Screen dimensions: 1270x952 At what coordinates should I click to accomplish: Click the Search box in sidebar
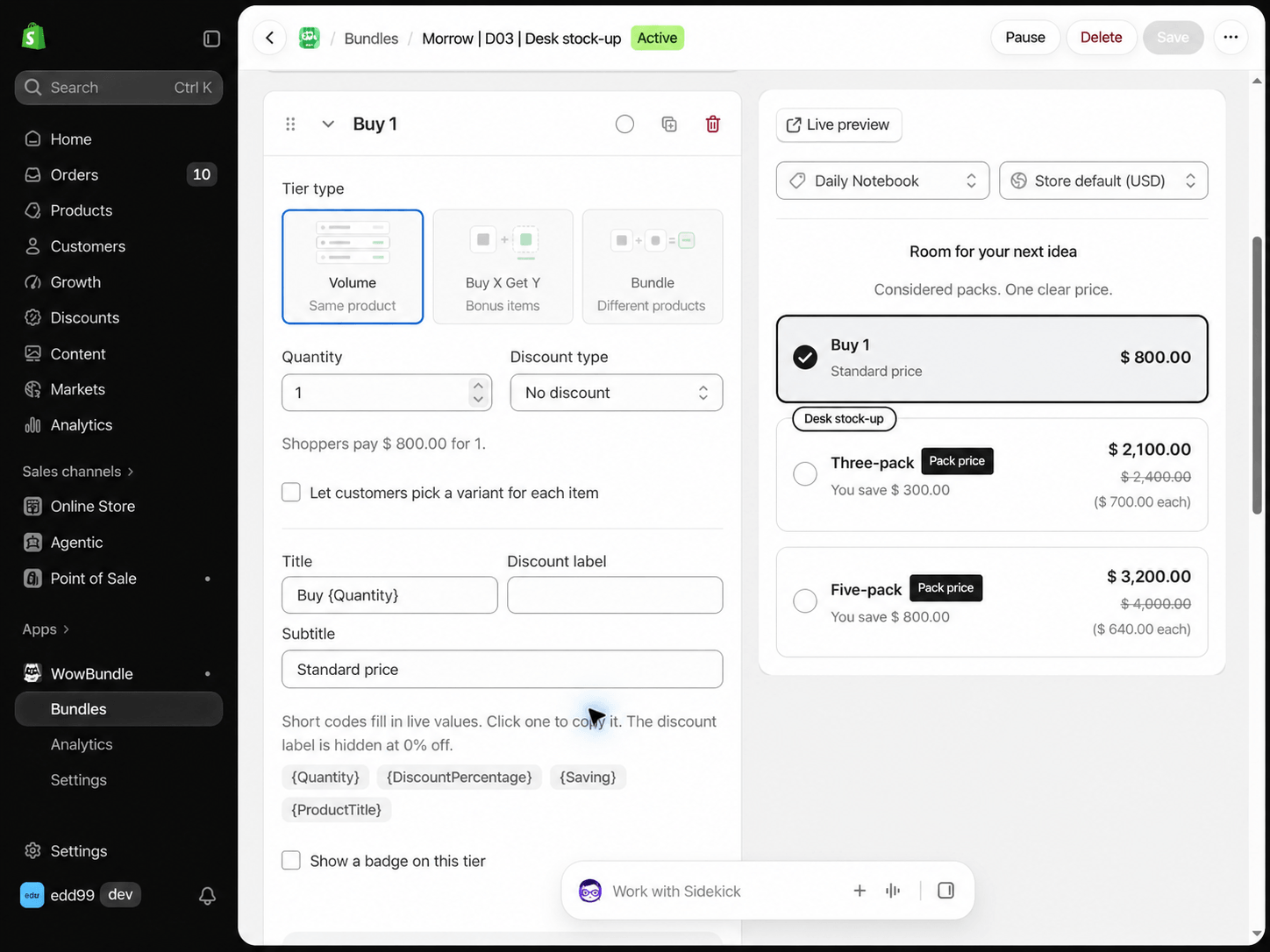point(118,88)
